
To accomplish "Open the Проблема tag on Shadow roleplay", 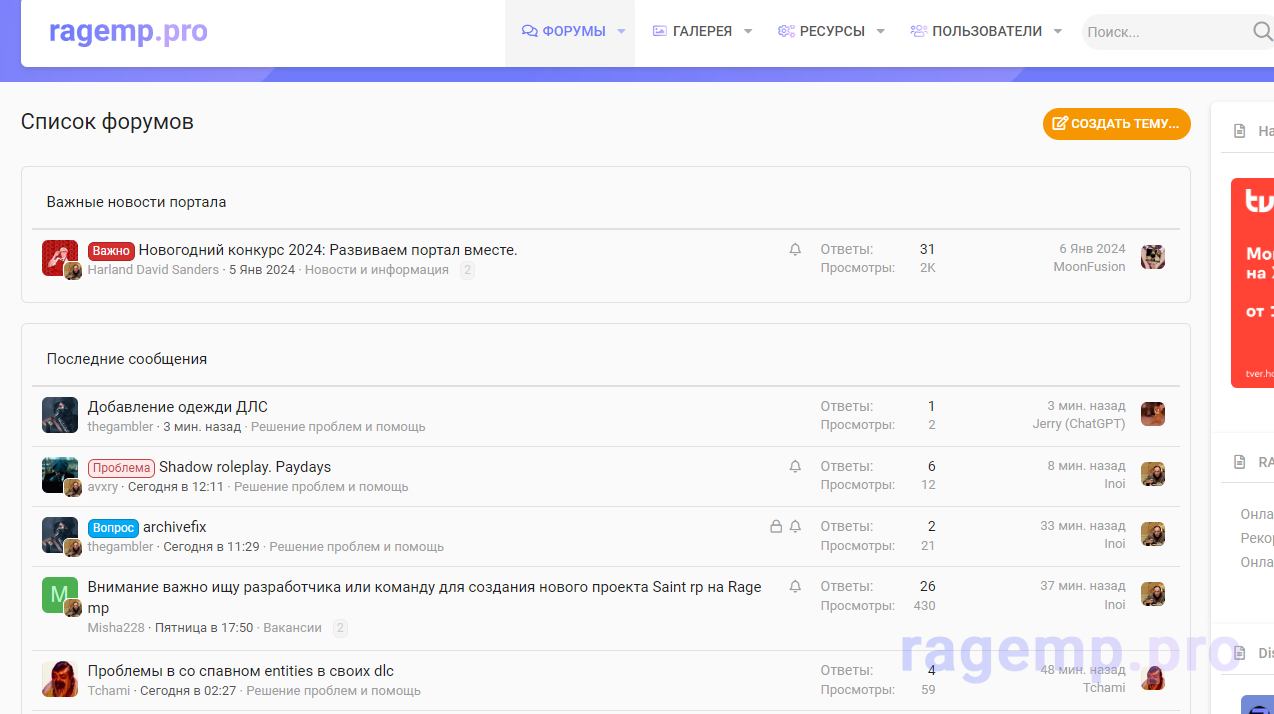I will [x=121, y=468].
